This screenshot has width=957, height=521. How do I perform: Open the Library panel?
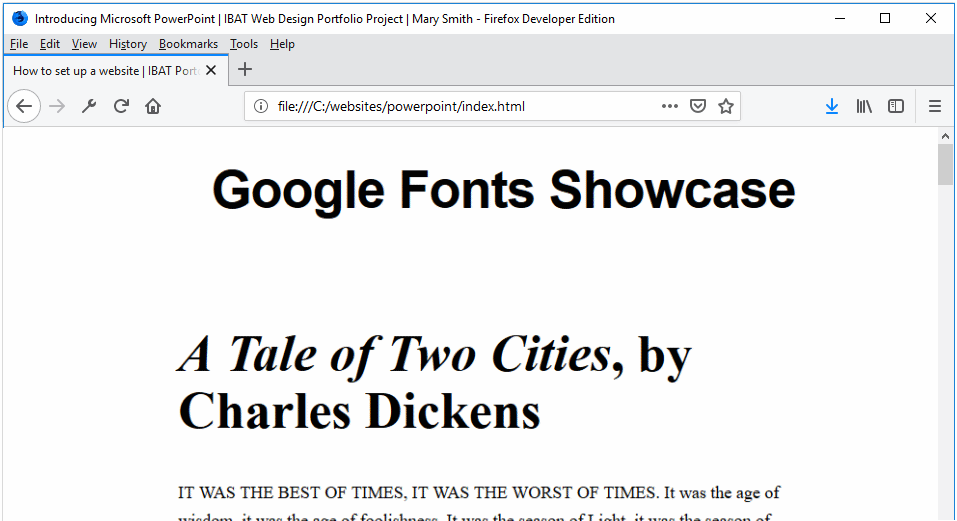[x=864, y=106]
